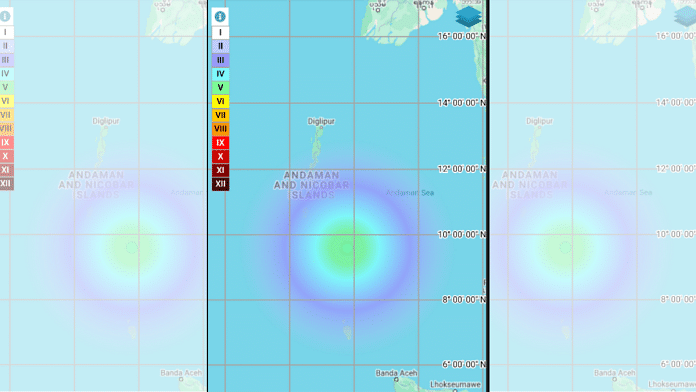Image resolution: width=696 pixels, height=392 pixels.
Task: Select intensity I swatch in the center legend
Action: (x=220, y=32)
